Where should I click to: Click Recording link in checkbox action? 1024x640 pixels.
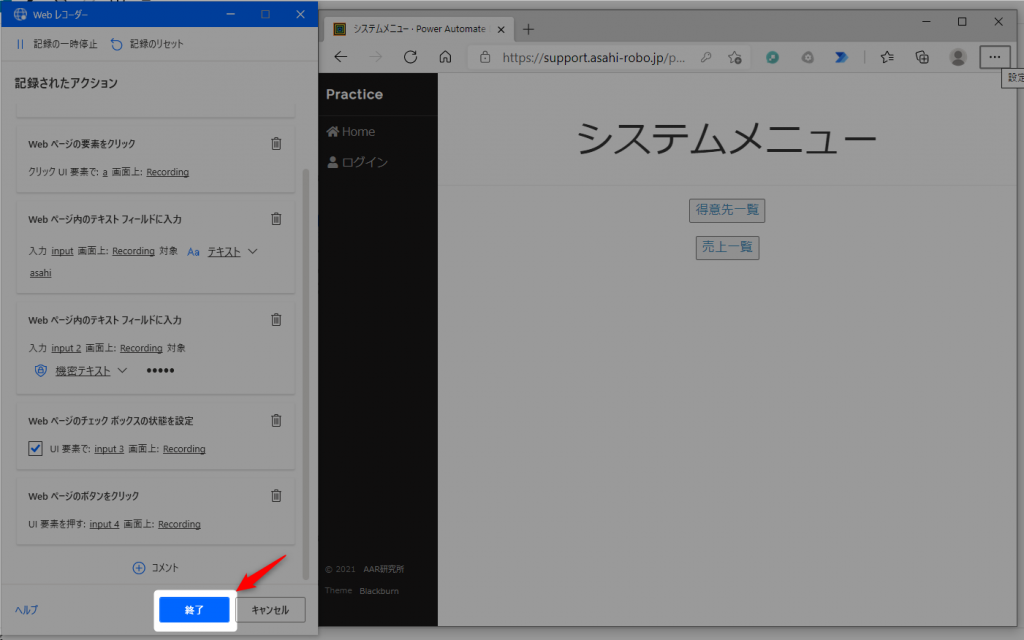(184, 449)
